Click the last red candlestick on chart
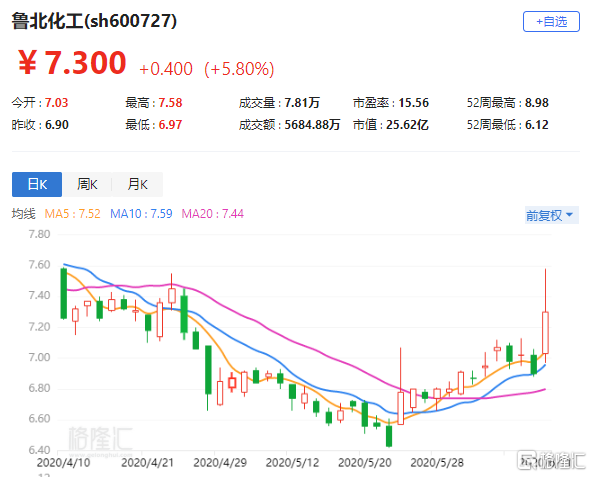This screenshot has width=592, height=477. pyautogui.click(x=545, y=332)
